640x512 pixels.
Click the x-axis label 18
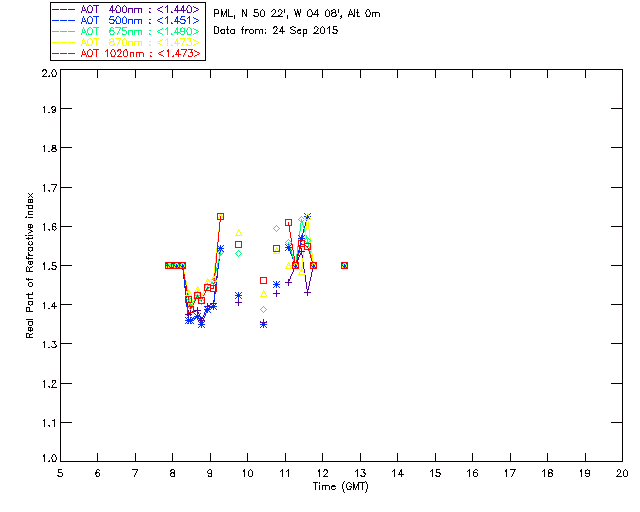(547, 473)
